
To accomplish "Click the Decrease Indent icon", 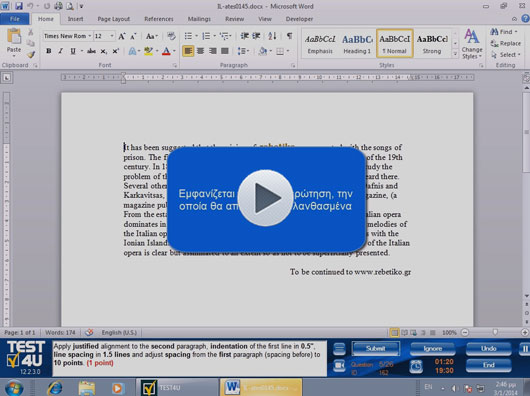I will click(x=245, y=36).
